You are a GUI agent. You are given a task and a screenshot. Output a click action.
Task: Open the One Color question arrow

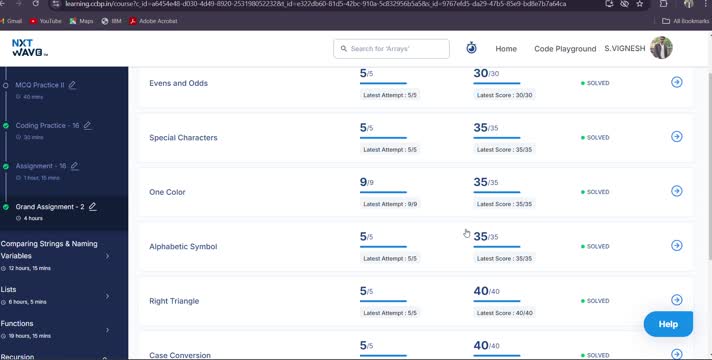pos(677,191)
